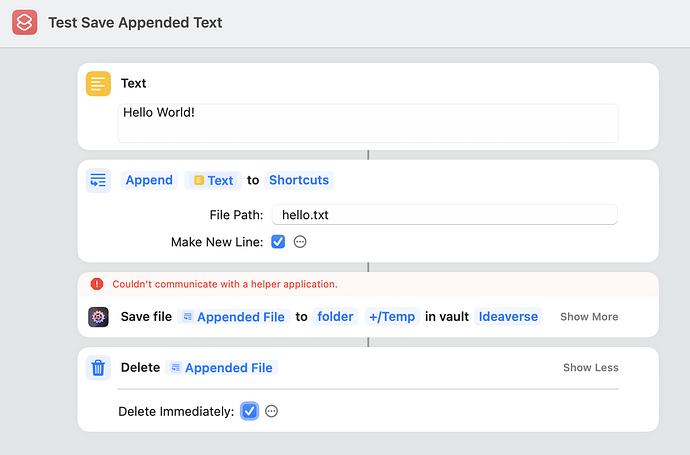
Task: Click the Hello World! text box
Action: 368,122
